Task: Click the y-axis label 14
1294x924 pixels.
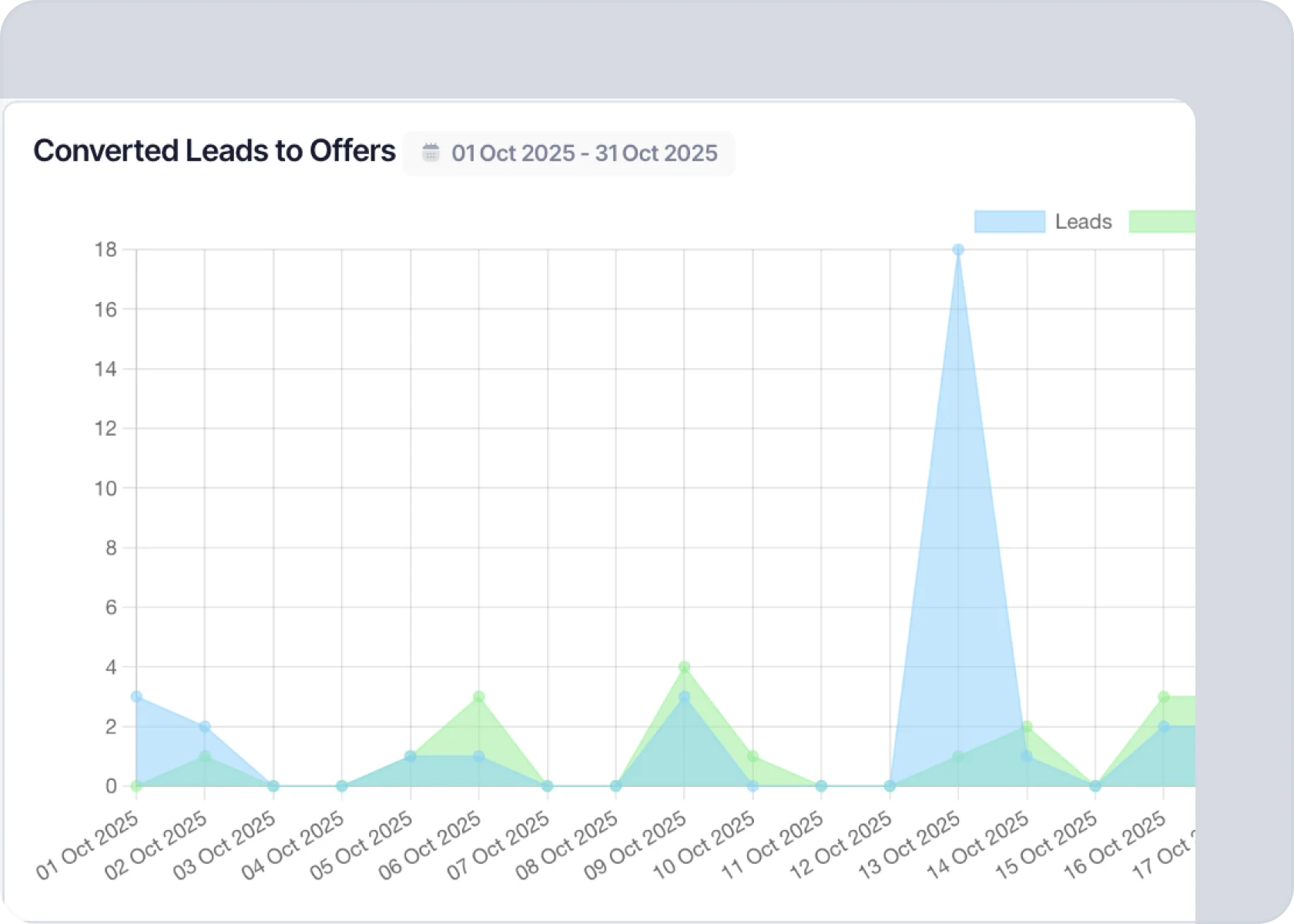Action: coord(106,369)
